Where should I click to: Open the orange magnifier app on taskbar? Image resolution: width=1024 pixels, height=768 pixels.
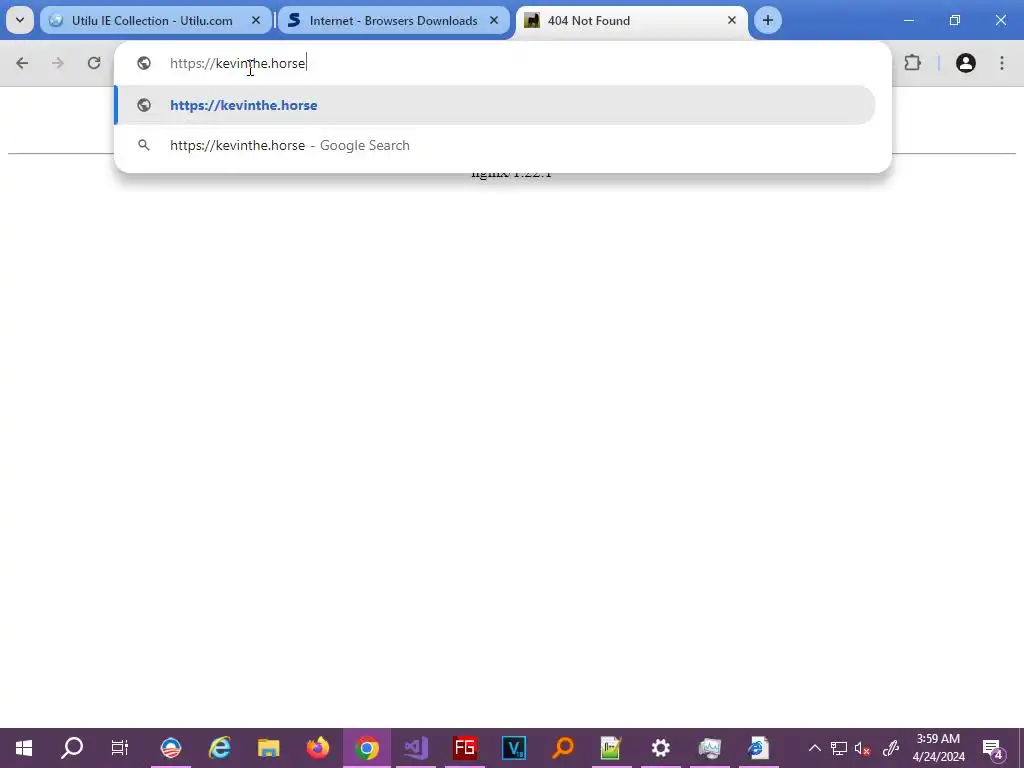[x=563, y=748]
